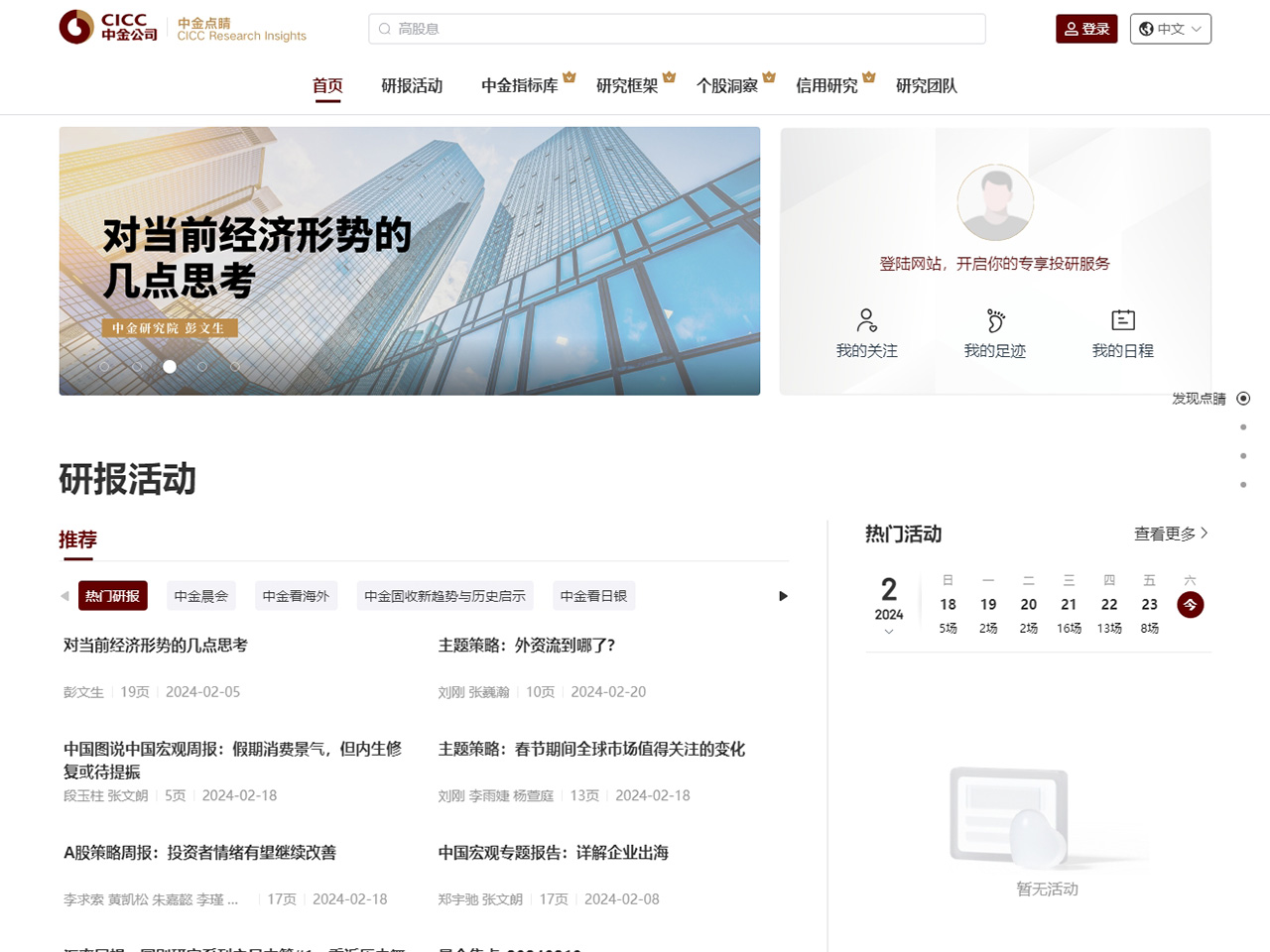Click the search magnifier icon
The width and height of the screenshot is (1270, 952).
tap(385, 29)
